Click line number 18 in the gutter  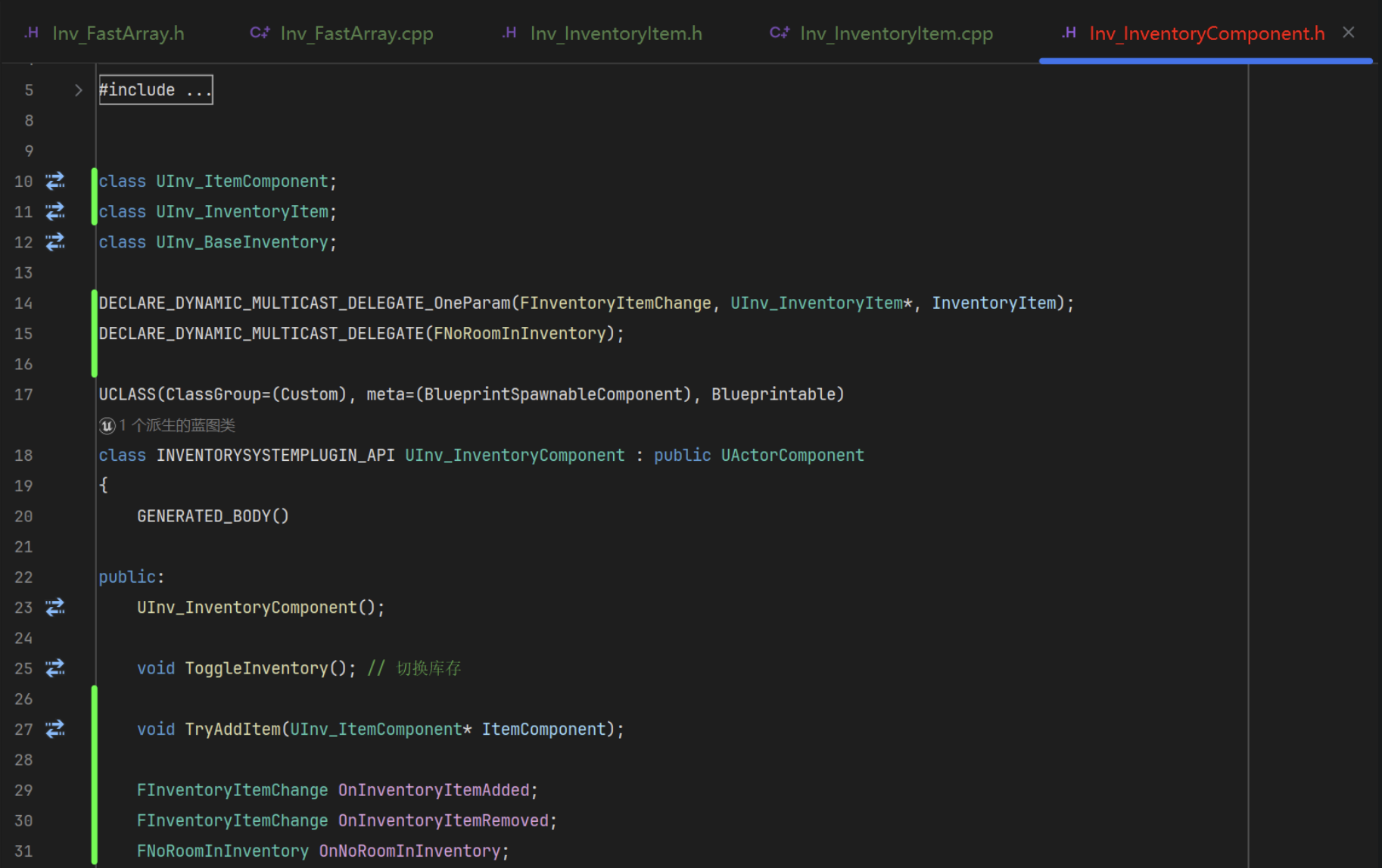pyautogui.click(x=23, y=456)
